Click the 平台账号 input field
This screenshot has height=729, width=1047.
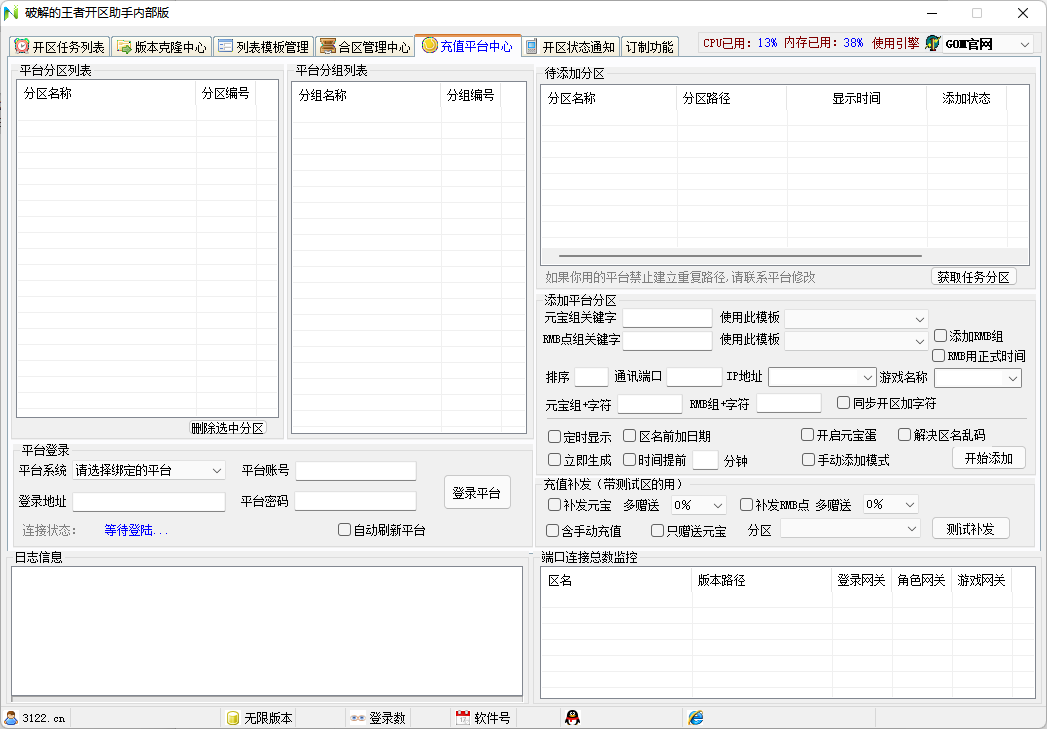(x=356, y=471)
